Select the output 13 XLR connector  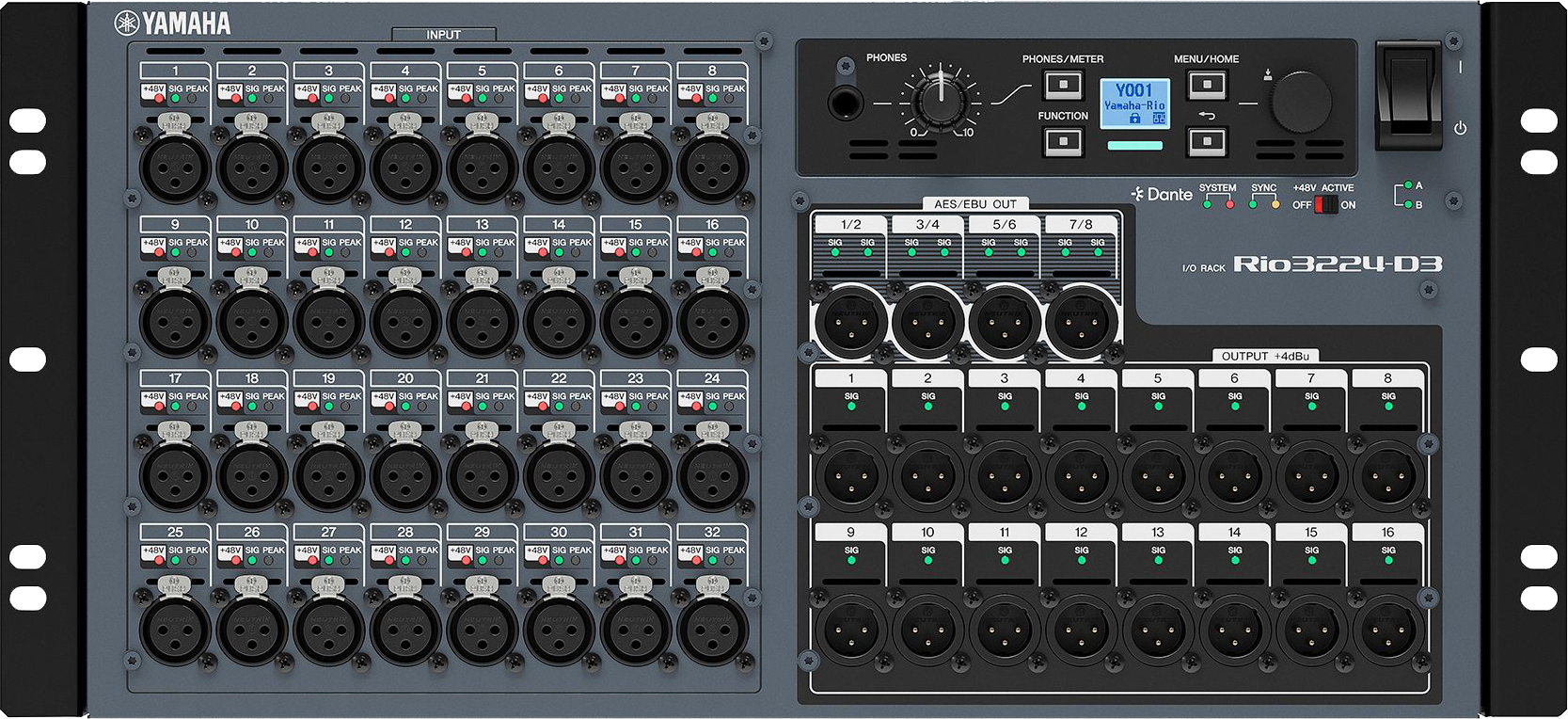click(x=1158, y=630)
